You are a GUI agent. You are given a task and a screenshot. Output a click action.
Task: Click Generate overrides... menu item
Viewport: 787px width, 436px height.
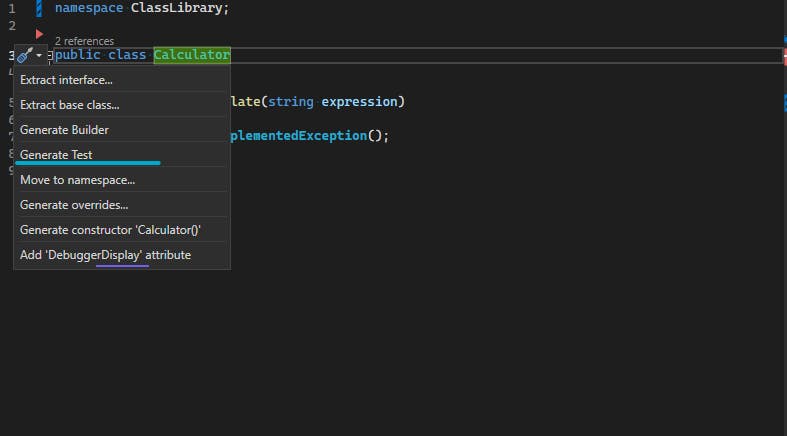click(74, 205)
